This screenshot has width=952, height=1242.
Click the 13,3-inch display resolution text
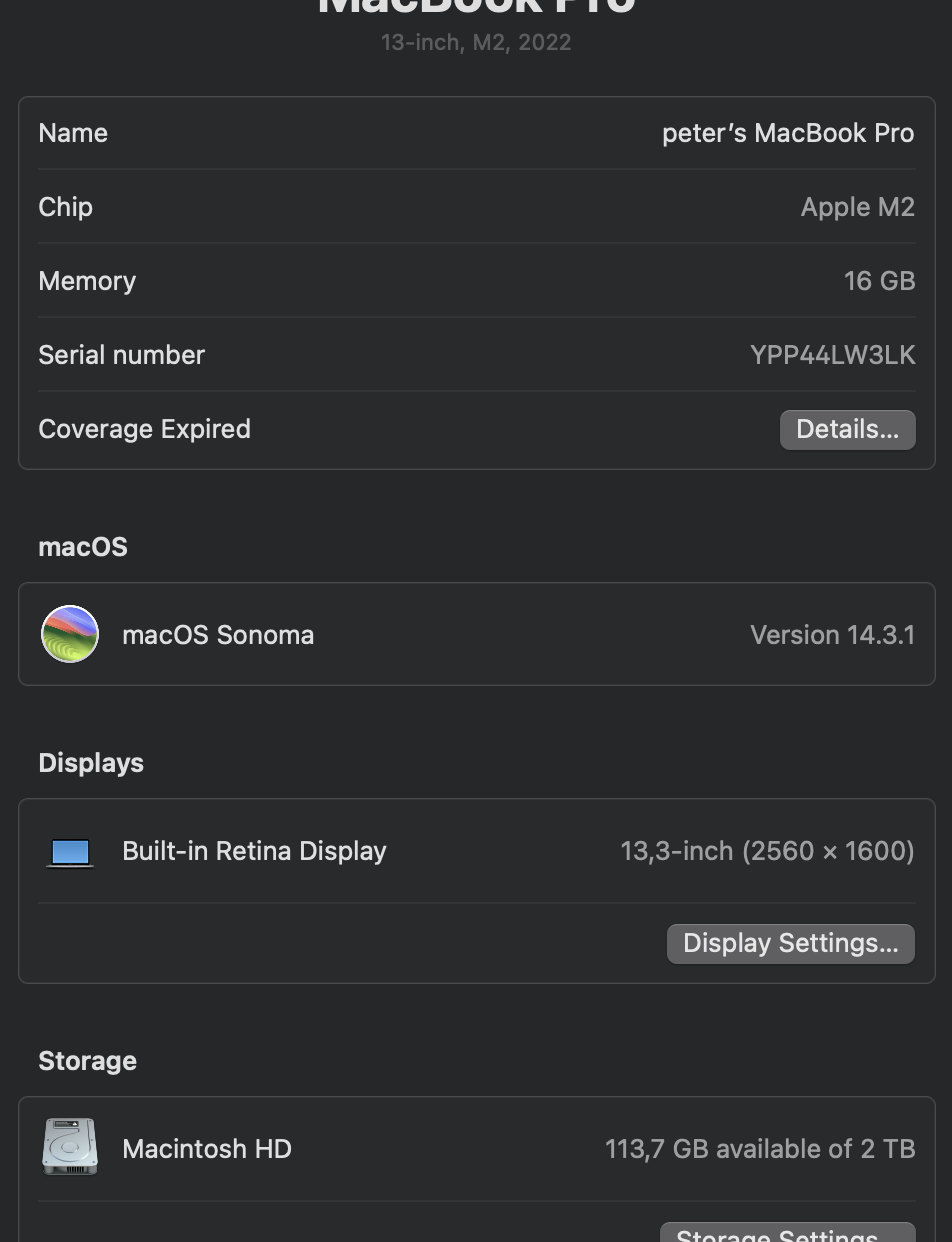(x=767, y=851)
